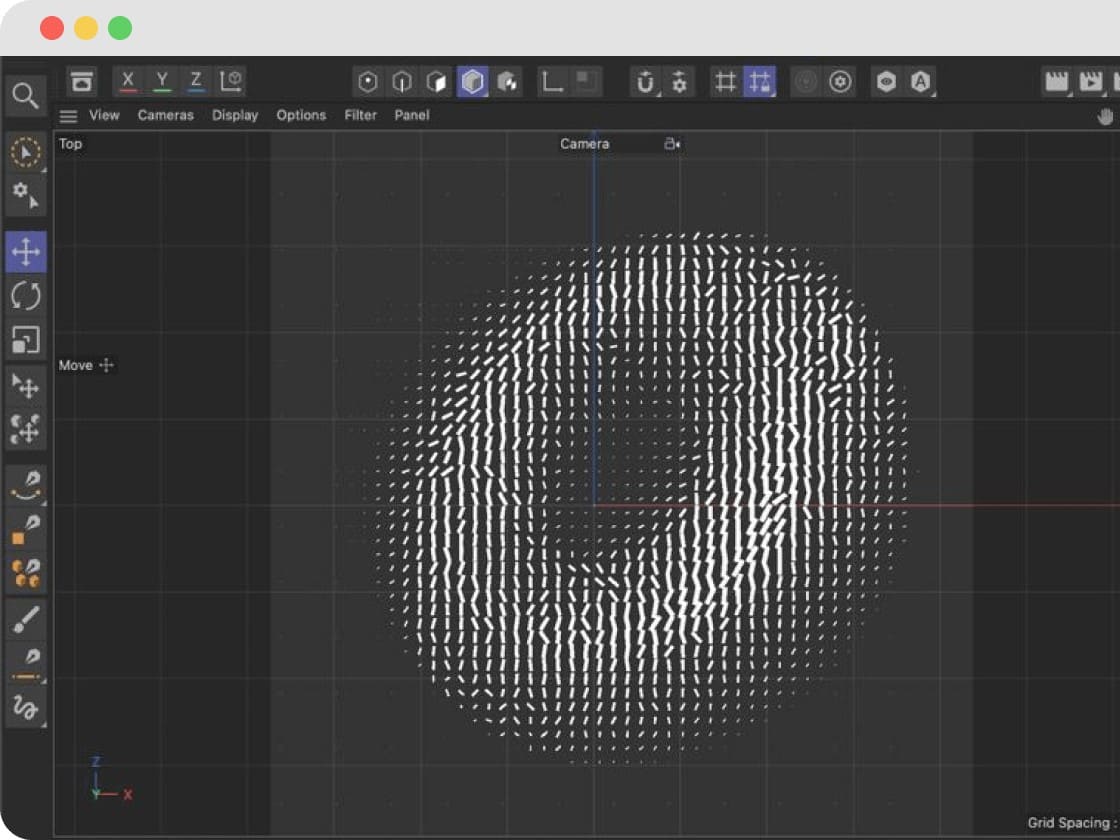Image resolution: width=1120 pixels, height=840 pixels.
Task: Open the circular gear settings icon
Action: 840,82
